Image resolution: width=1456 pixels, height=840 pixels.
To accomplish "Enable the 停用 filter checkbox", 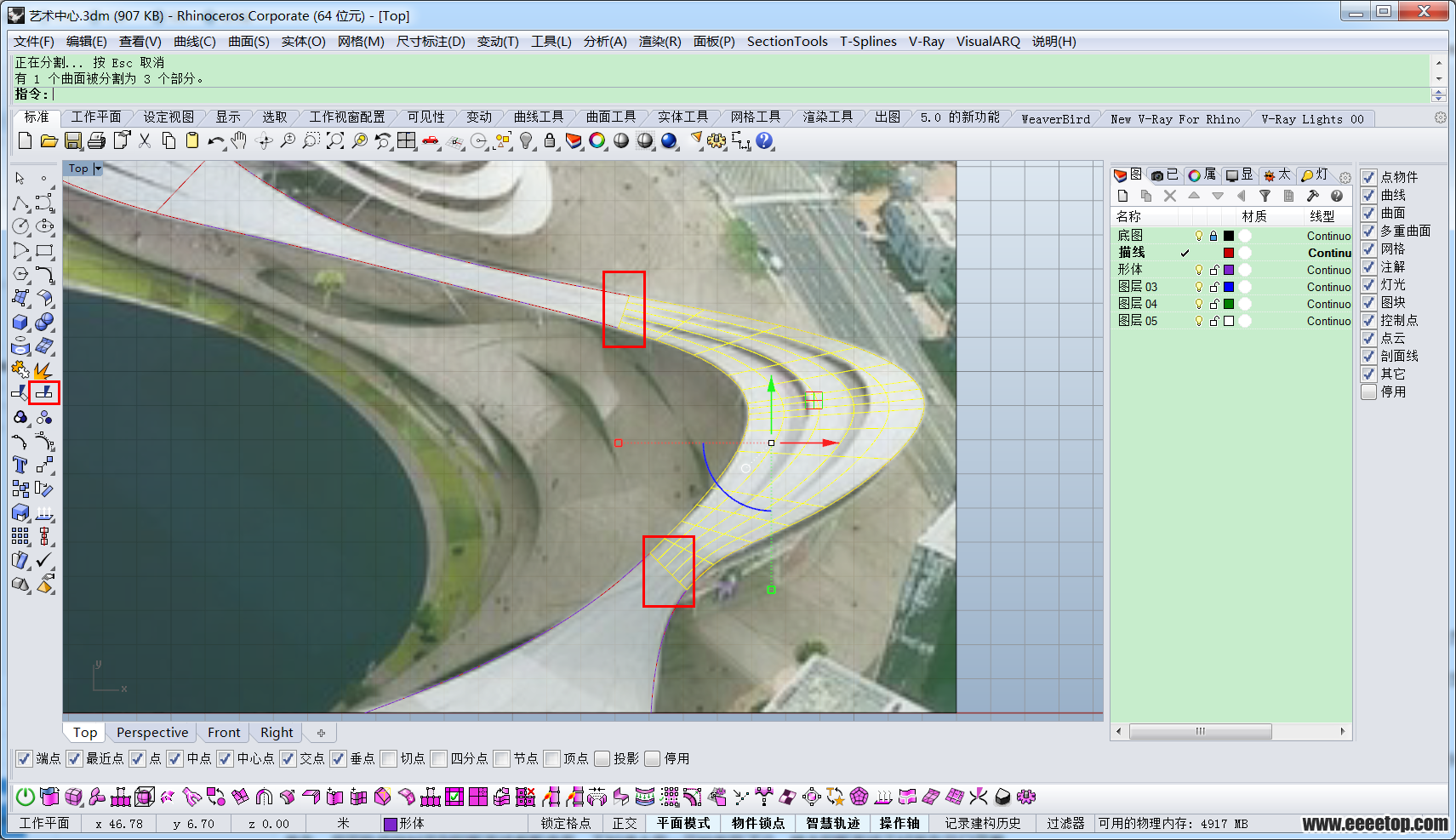I will 1368,391.
